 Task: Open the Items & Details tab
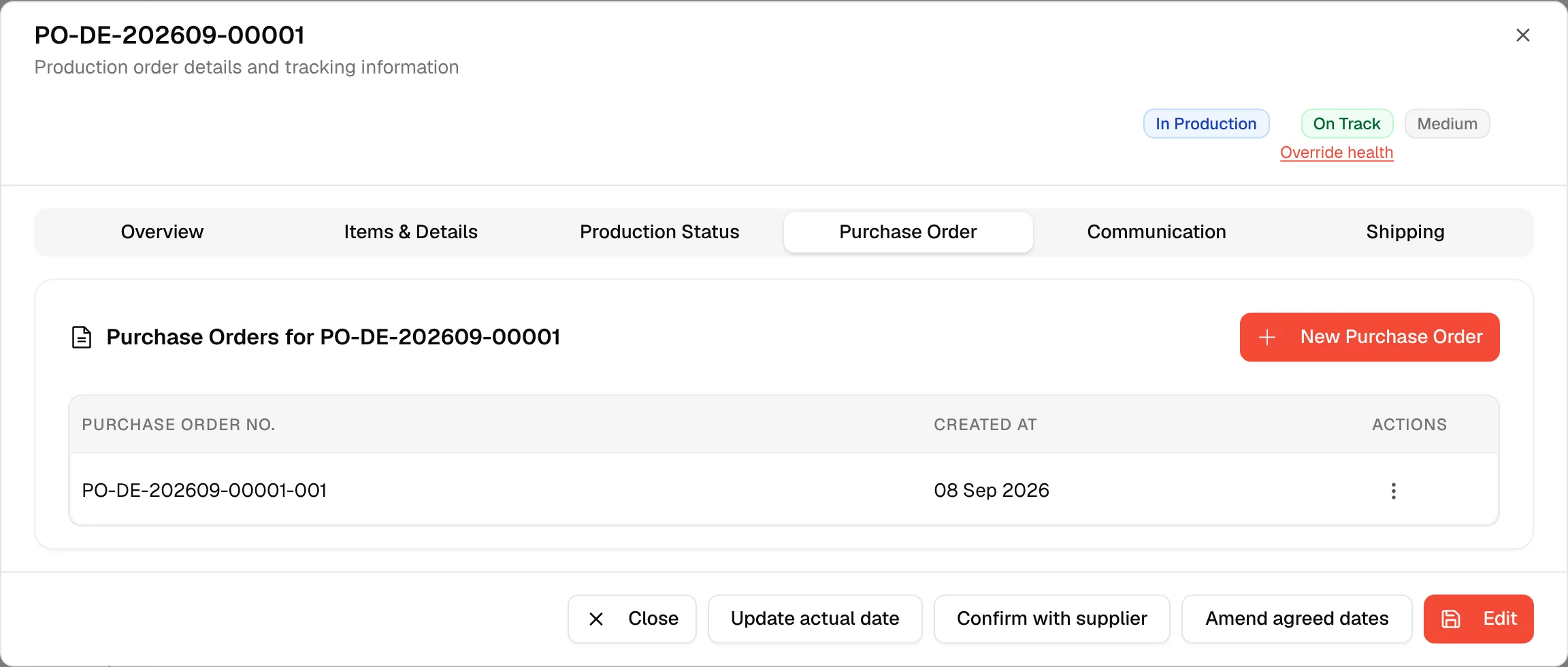point(410,232)
